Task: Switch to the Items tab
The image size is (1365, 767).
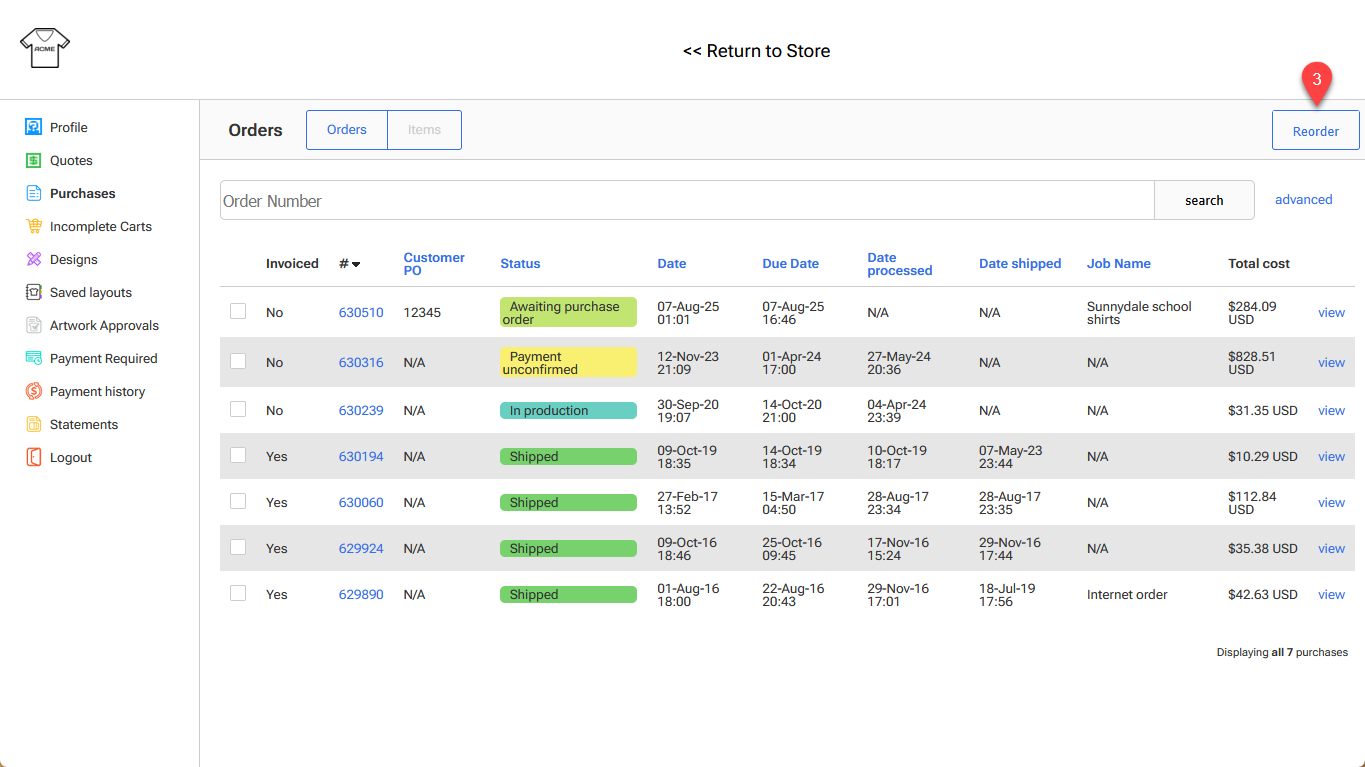Action: [424, 130]
